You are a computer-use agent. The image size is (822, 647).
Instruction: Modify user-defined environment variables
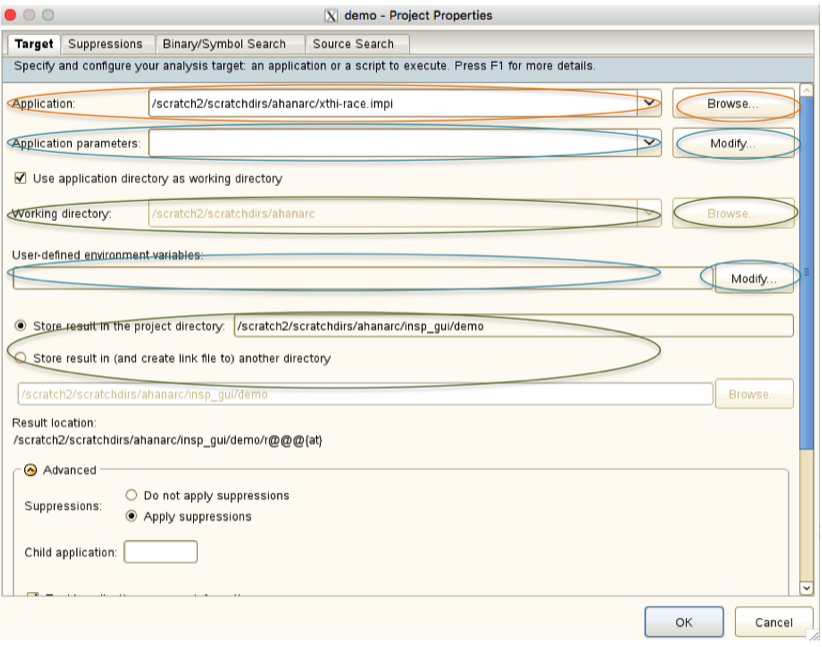[752, 278]
